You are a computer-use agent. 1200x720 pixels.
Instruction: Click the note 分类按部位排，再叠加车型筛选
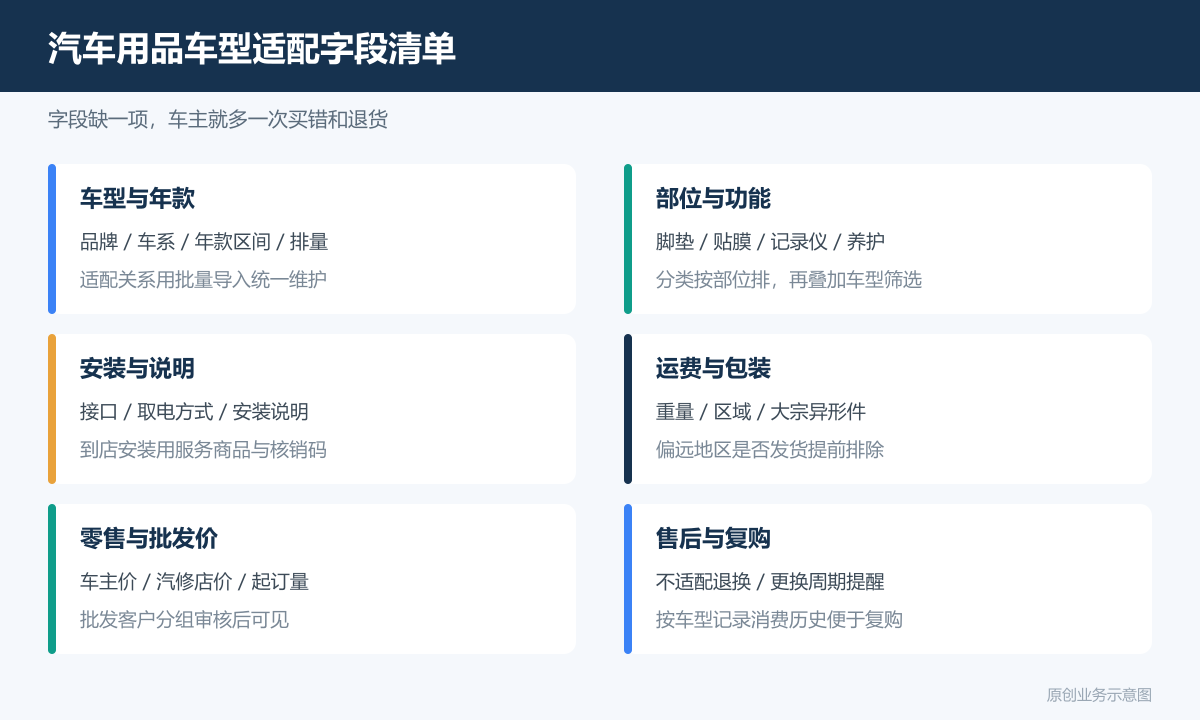point(789,280)
